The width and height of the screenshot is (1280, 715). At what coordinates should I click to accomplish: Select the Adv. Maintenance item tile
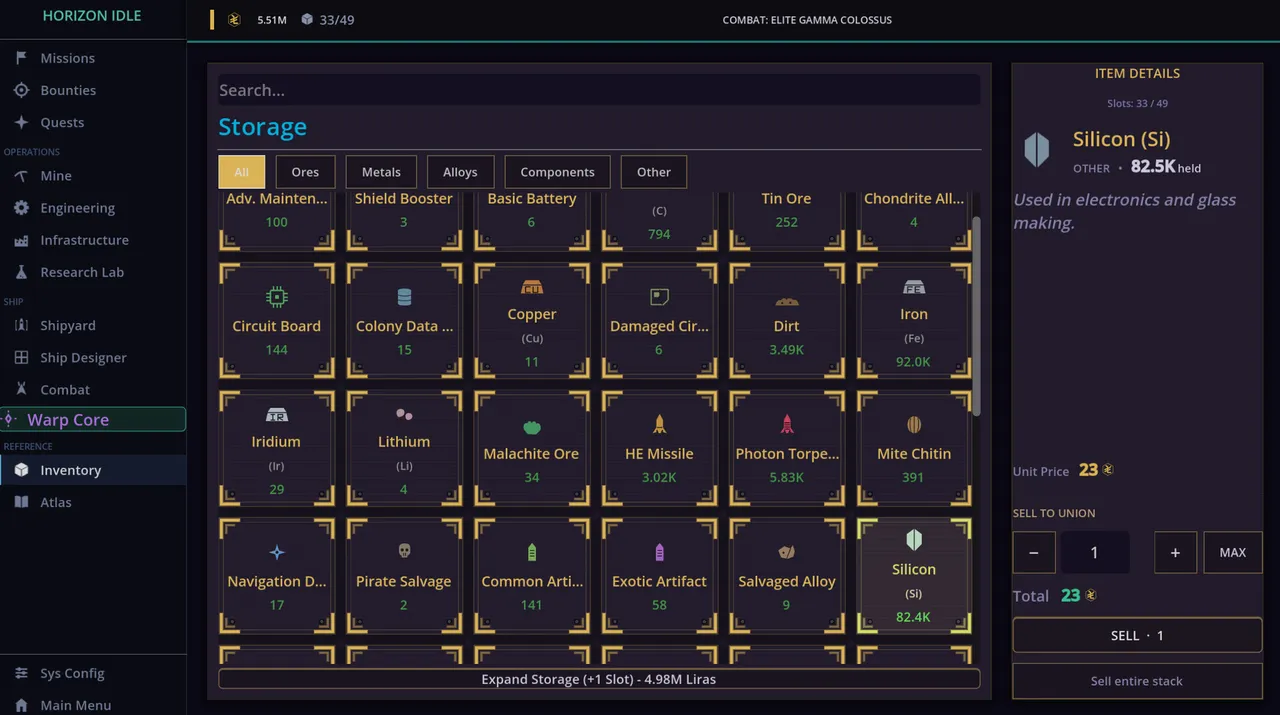pos(277,221)
